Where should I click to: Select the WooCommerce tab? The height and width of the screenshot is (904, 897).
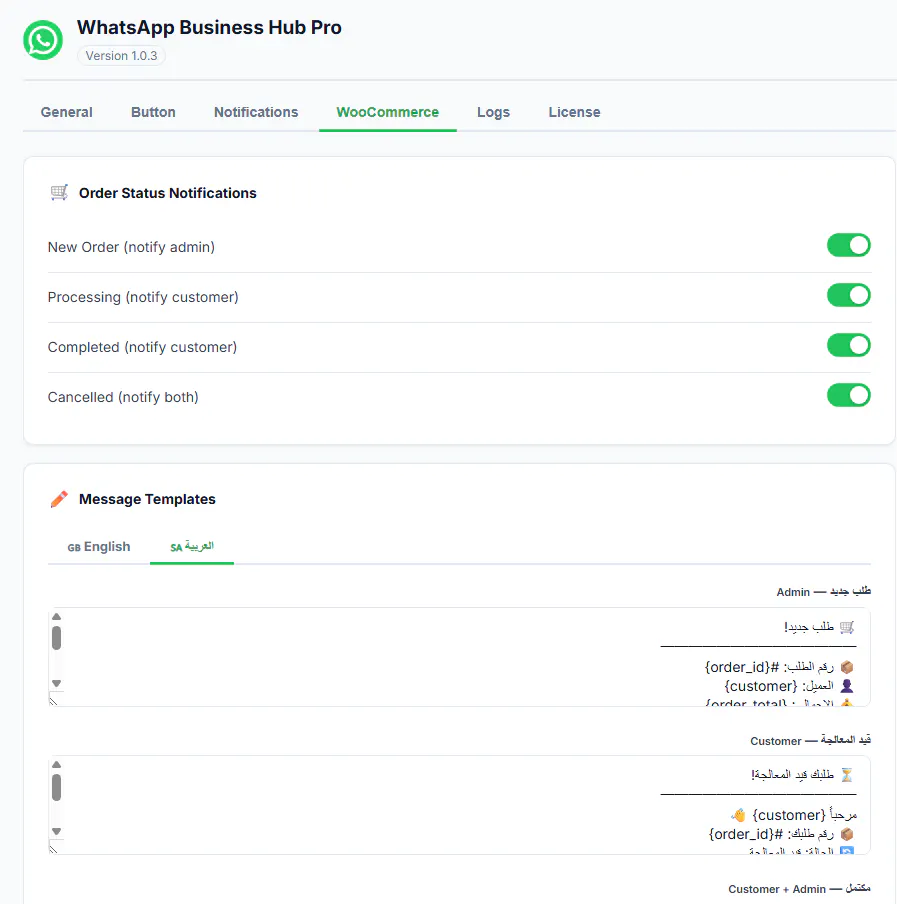387,112
